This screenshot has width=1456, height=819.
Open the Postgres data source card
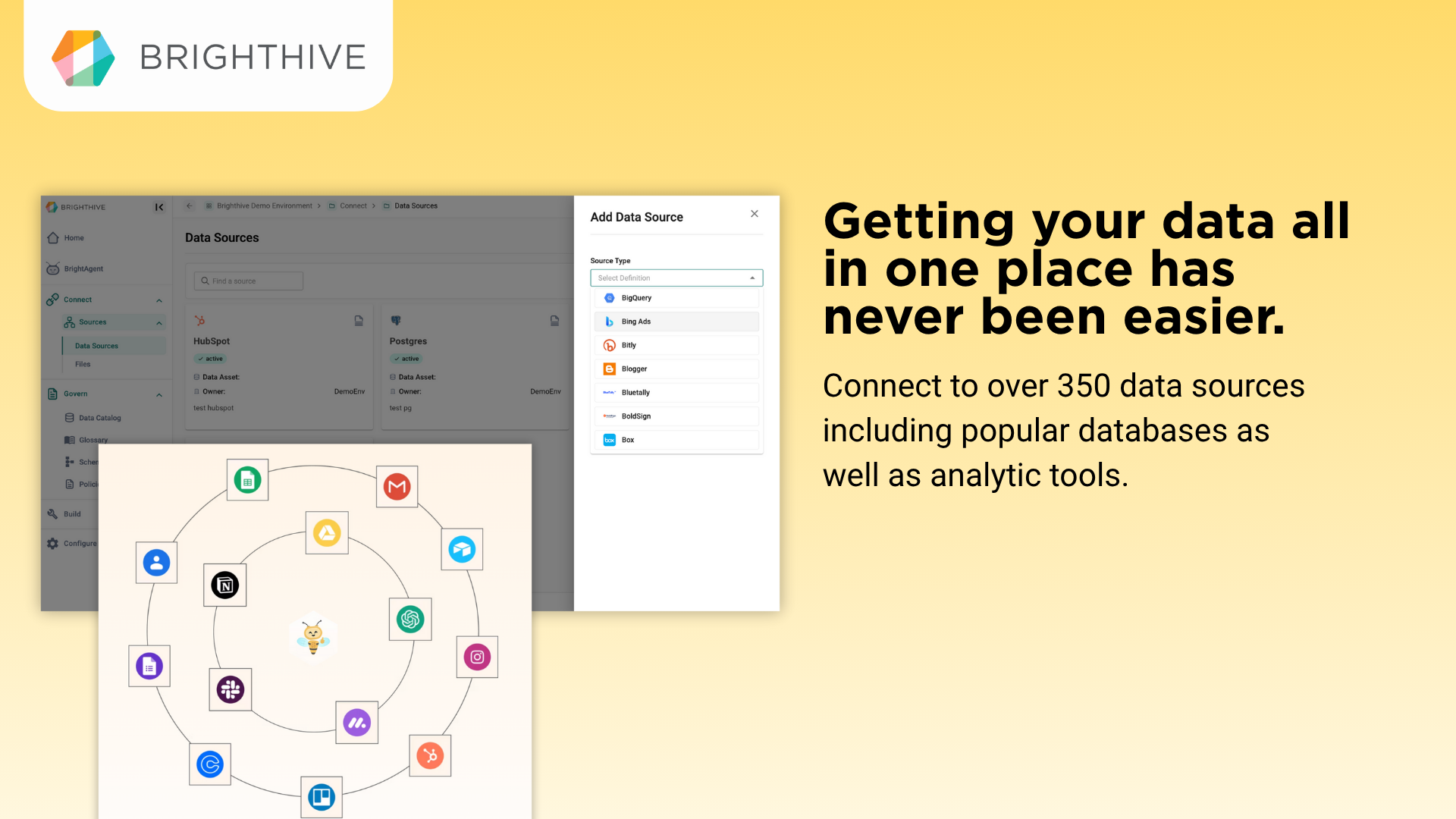tap(475, 368)
